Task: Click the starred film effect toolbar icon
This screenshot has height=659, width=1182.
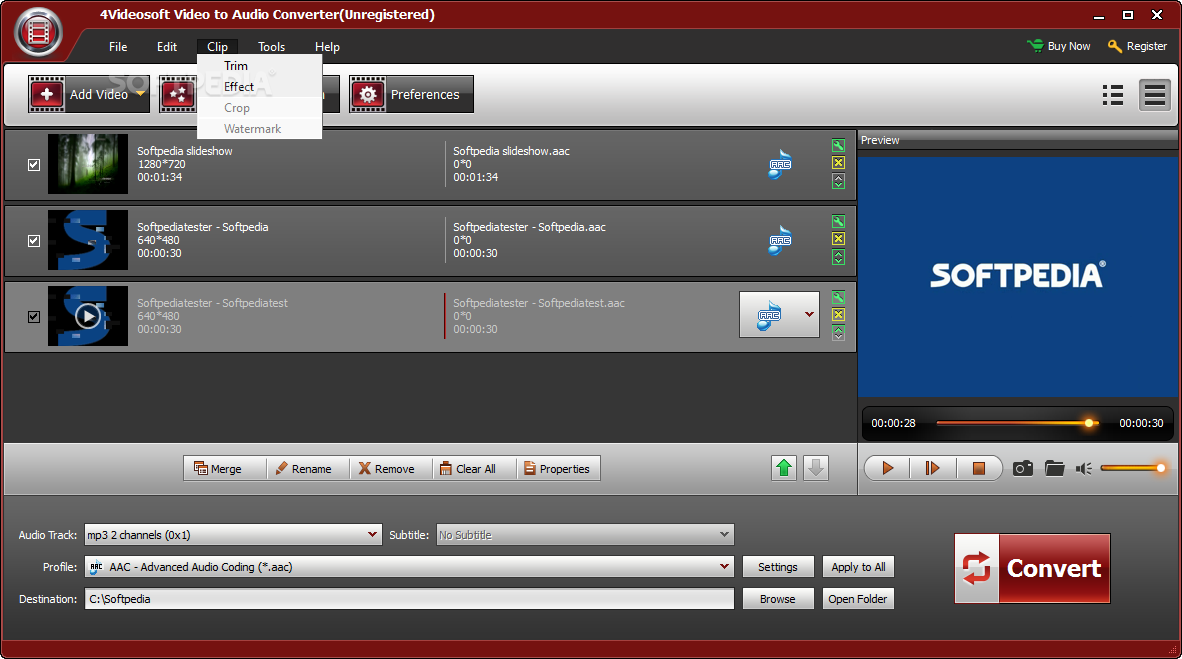Action: coord(178,94)
